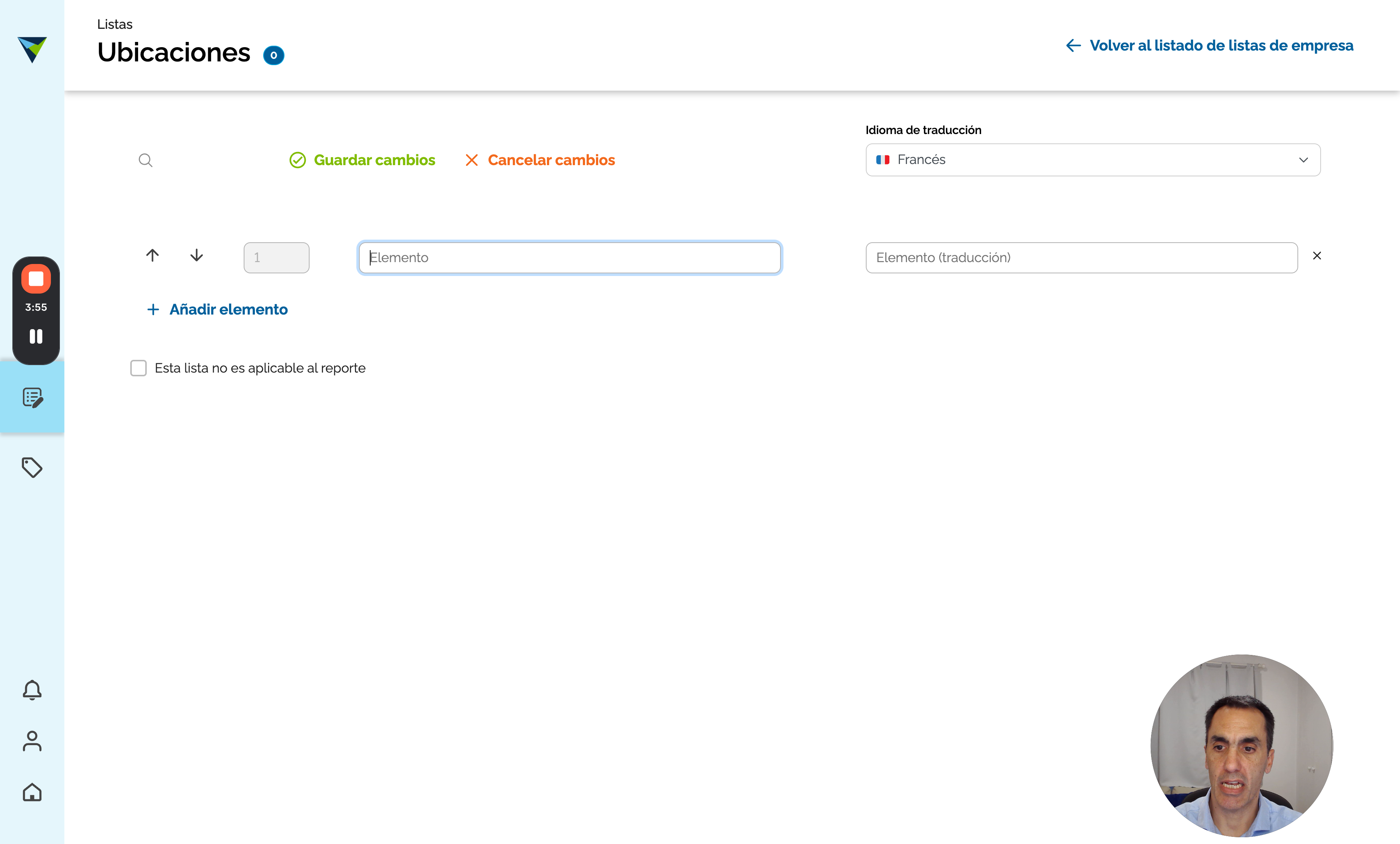Open the user profile icon in sidebar
This screenshot has width=1400, height=844.
pyautogui.click(x=33, y=741)
